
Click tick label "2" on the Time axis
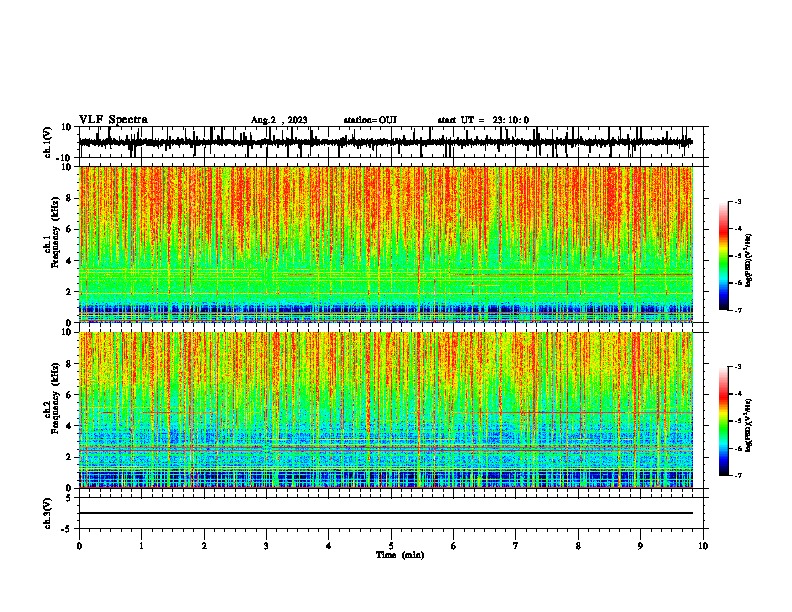pyautogui.click(x=204, y=546)
